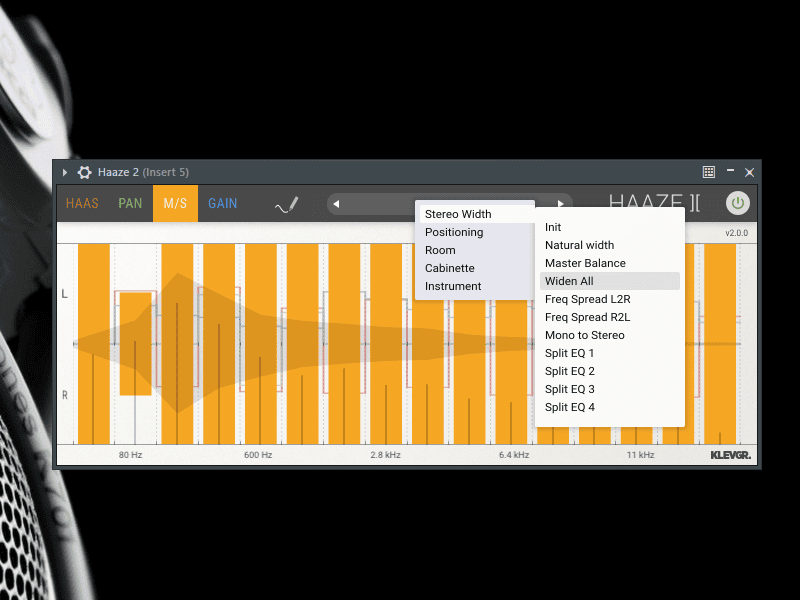The image size is (800, 600).
Task: Open the detached window grid icon
Action: point(709,172)
